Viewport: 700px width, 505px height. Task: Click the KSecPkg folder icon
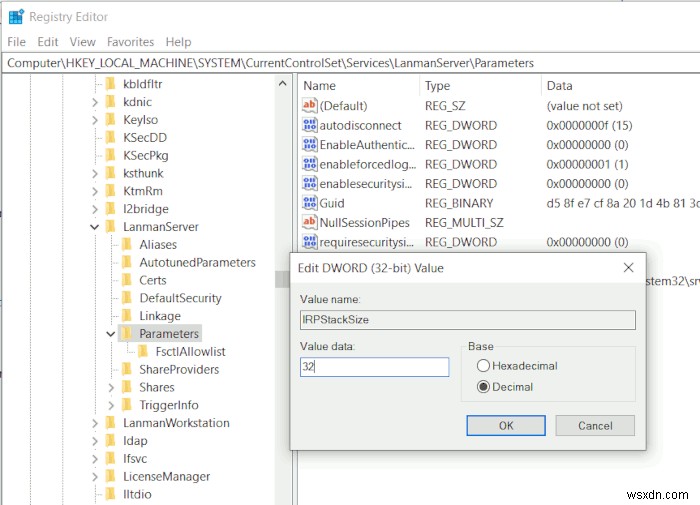[110, 155]
